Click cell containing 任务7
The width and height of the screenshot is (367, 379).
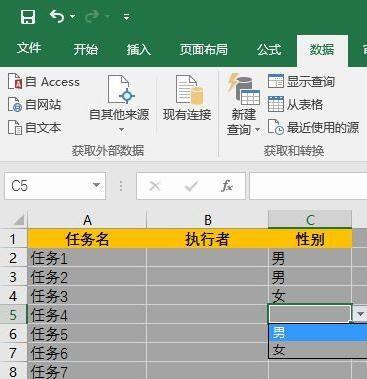(87, 371)
